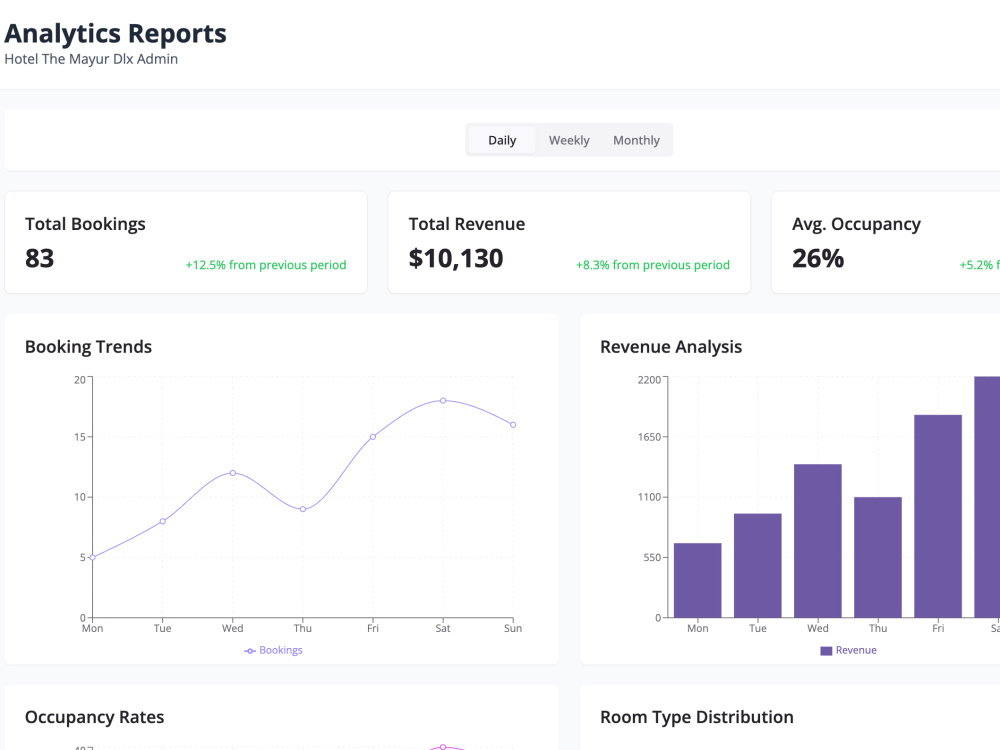Click the Sun data point on Booking Trends
The image size is (1000, 750).
coord(513,425)
